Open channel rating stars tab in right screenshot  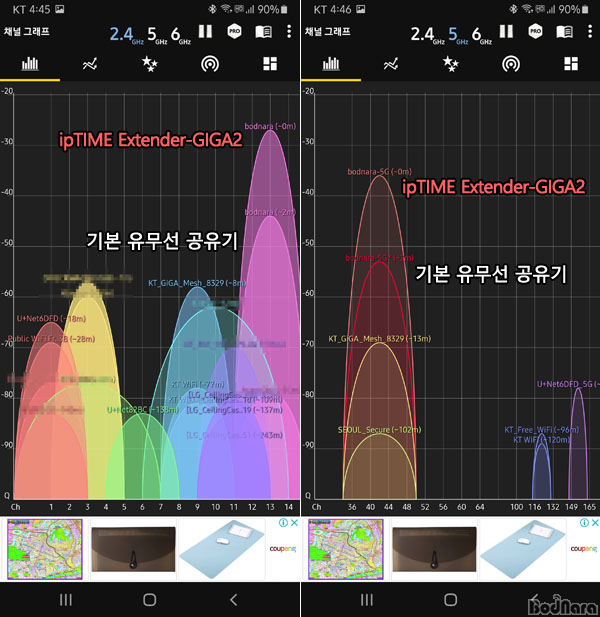pos(450,64)
